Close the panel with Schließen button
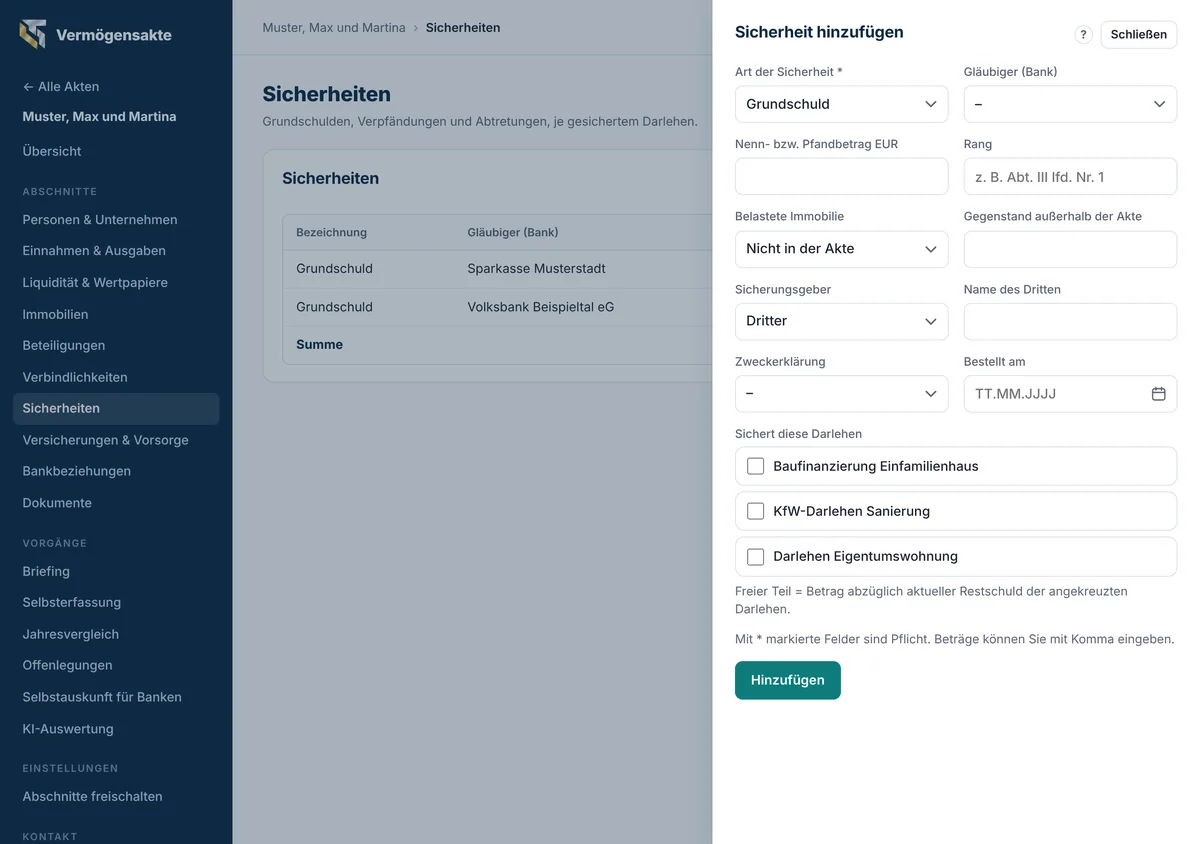This screenshot has height=844, width=1200. 1139,34
